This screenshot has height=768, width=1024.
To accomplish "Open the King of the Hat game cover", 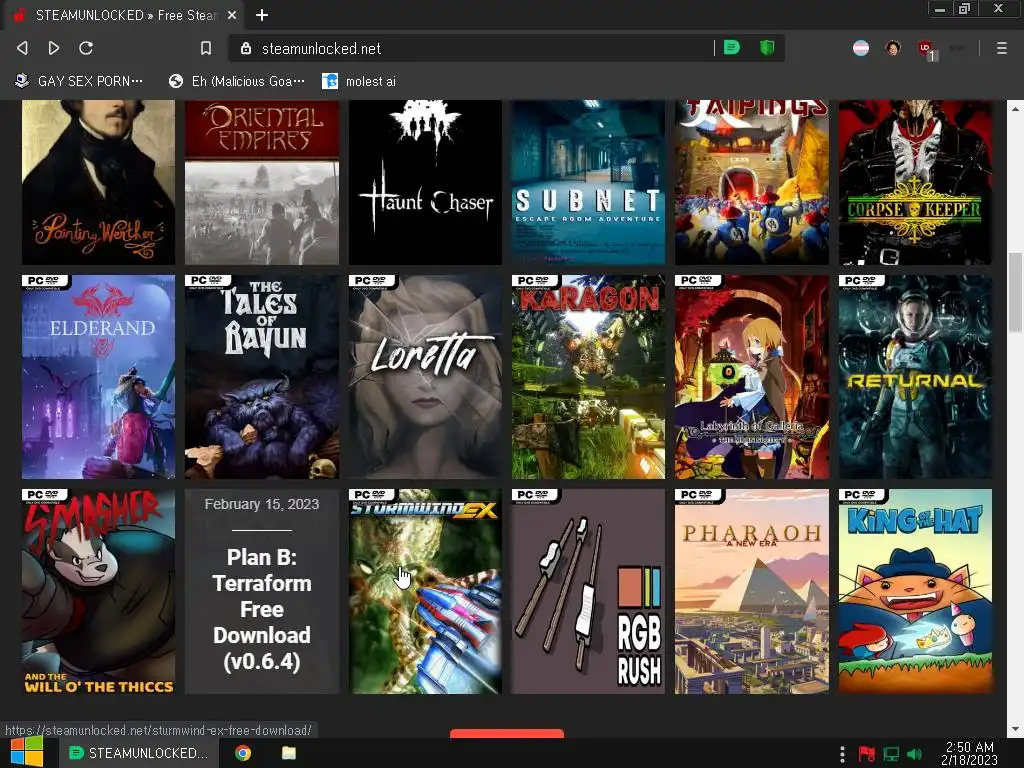I will [x=915, y=591].
